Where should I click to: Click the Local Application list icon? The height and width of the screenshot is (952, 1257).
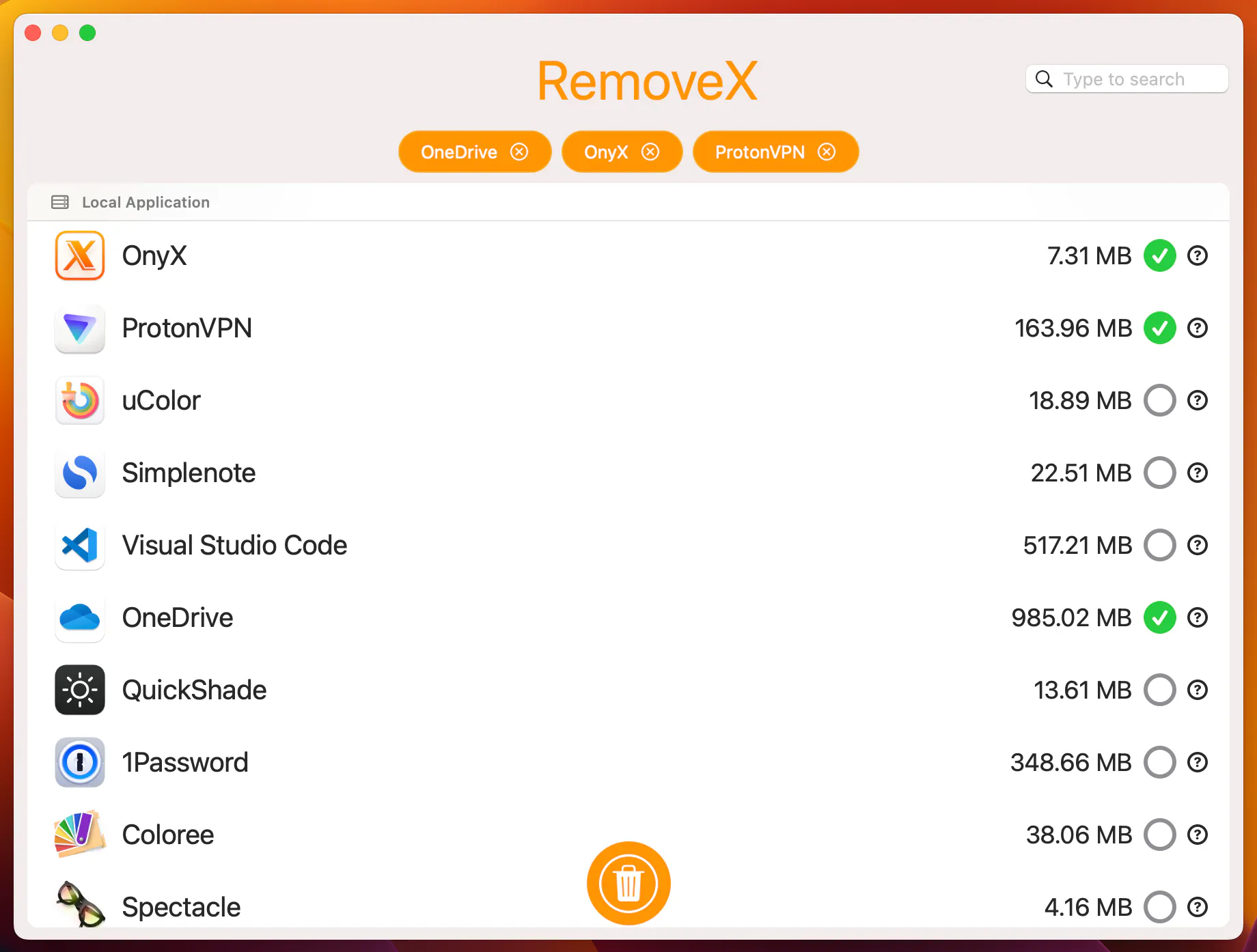(x=60, y=202)
